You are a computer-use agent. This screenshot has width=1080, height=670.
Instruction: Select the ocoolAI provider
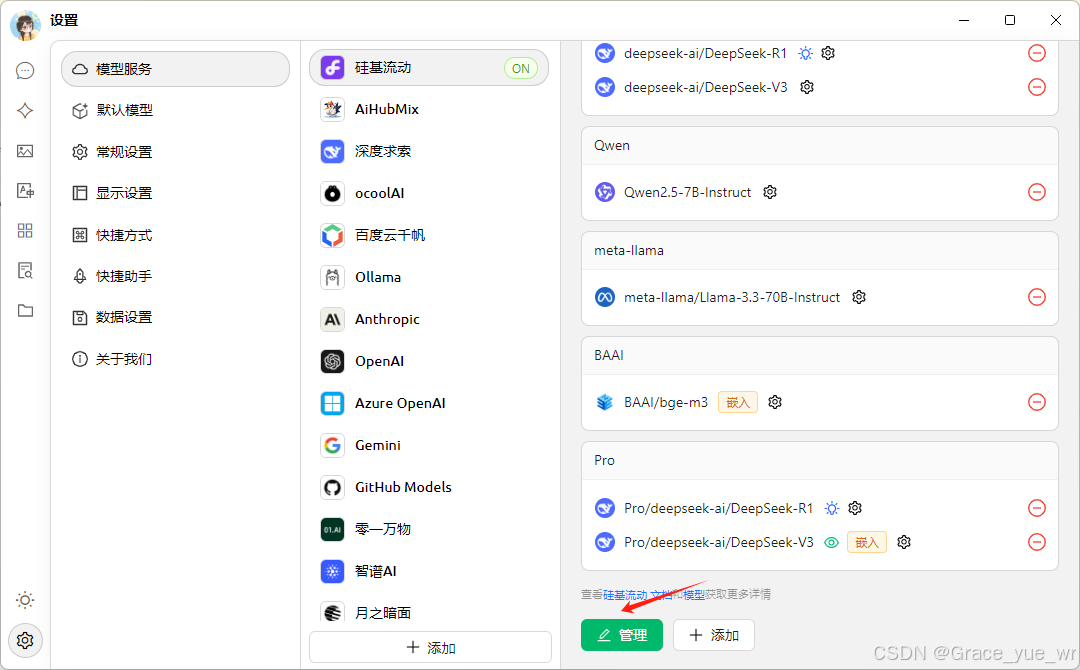click(x=429, y=193)
